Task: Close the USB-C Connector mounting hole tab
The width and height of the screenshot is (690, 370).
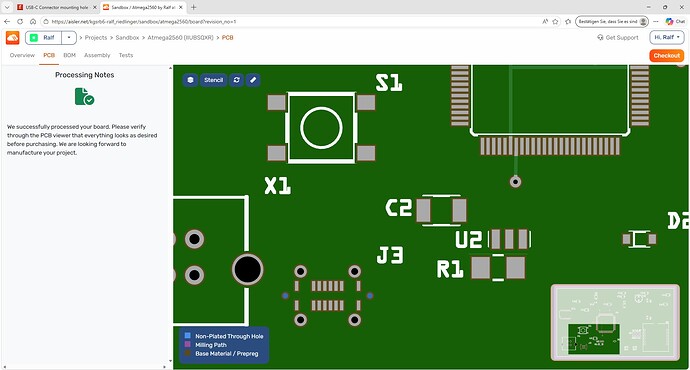Action: tap(94, 7)
